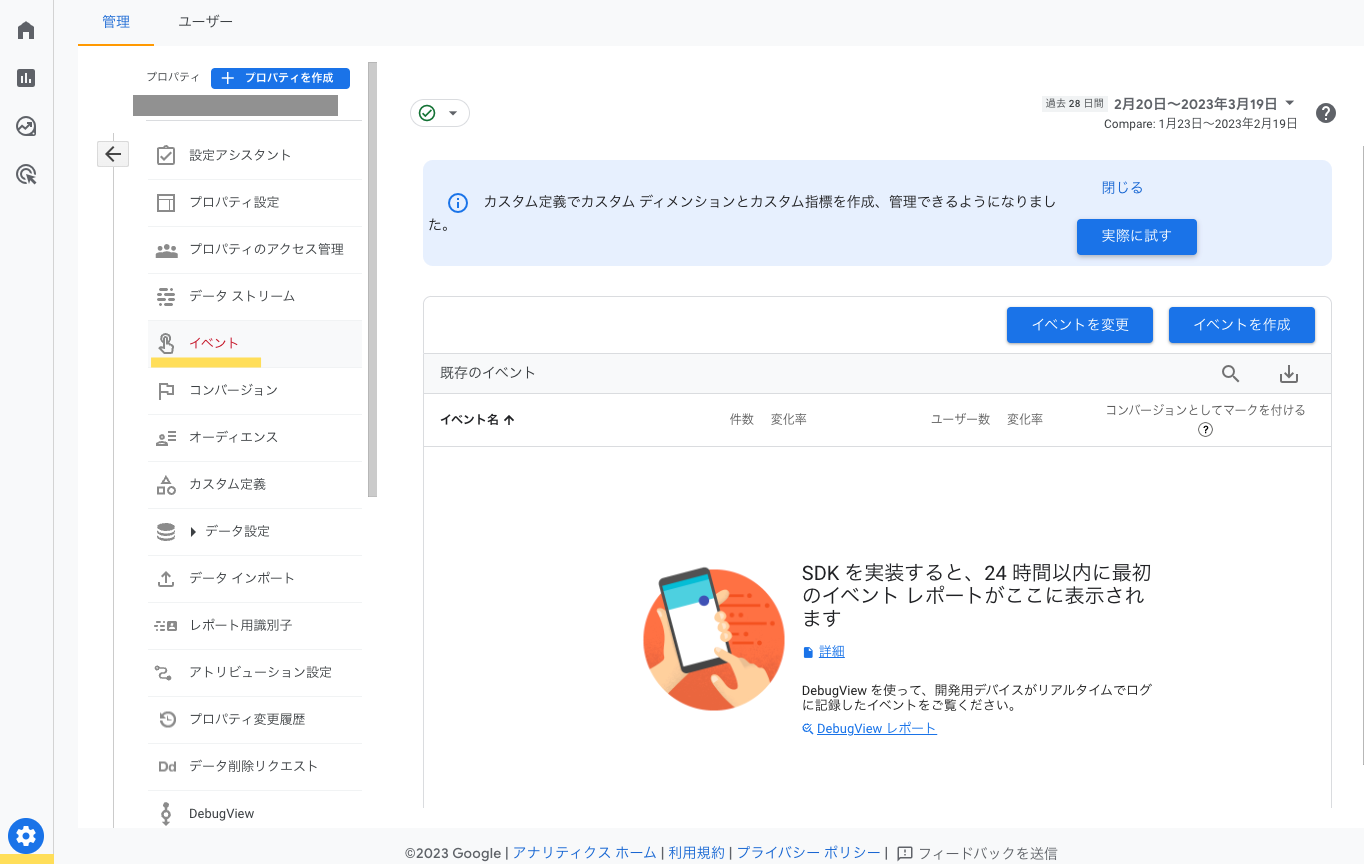Image resolution: width=1364 pixels, height=864 pixels.
Task: Open the green check status dropdown
Action: pos(440,114)
